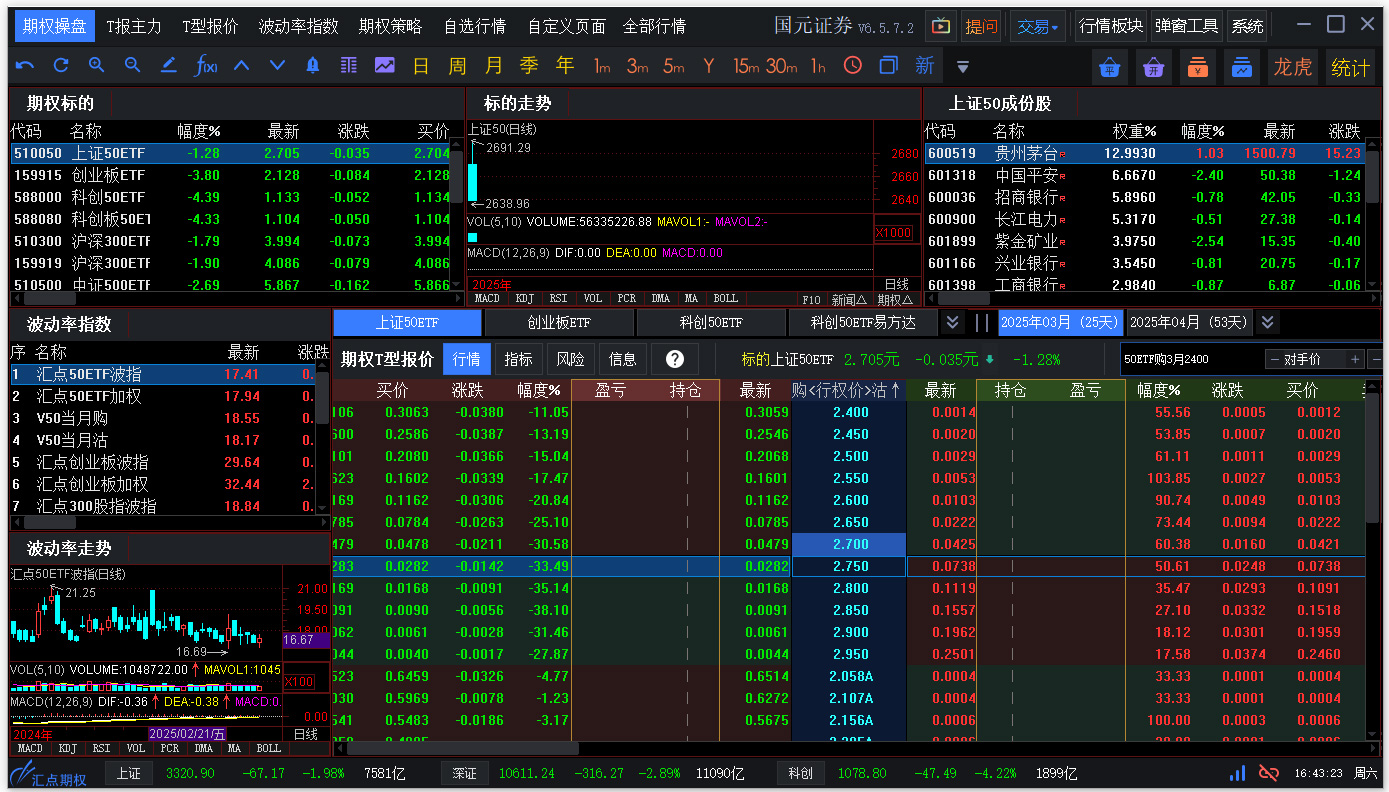Expand more expiry months chevron
Viewport: 1389px width, 792px height.
point(1268,322)
